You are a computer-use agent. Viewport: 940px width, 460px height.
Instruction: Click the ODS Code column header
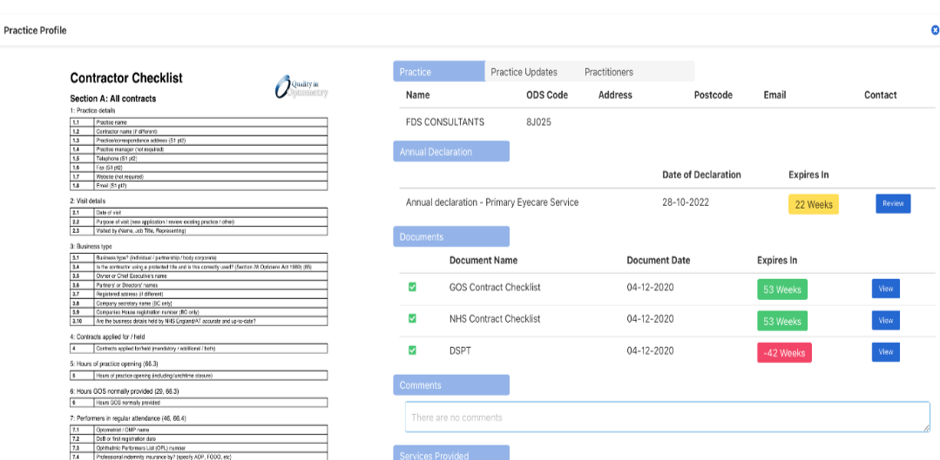pyautogui.click(x=547, y=95)
